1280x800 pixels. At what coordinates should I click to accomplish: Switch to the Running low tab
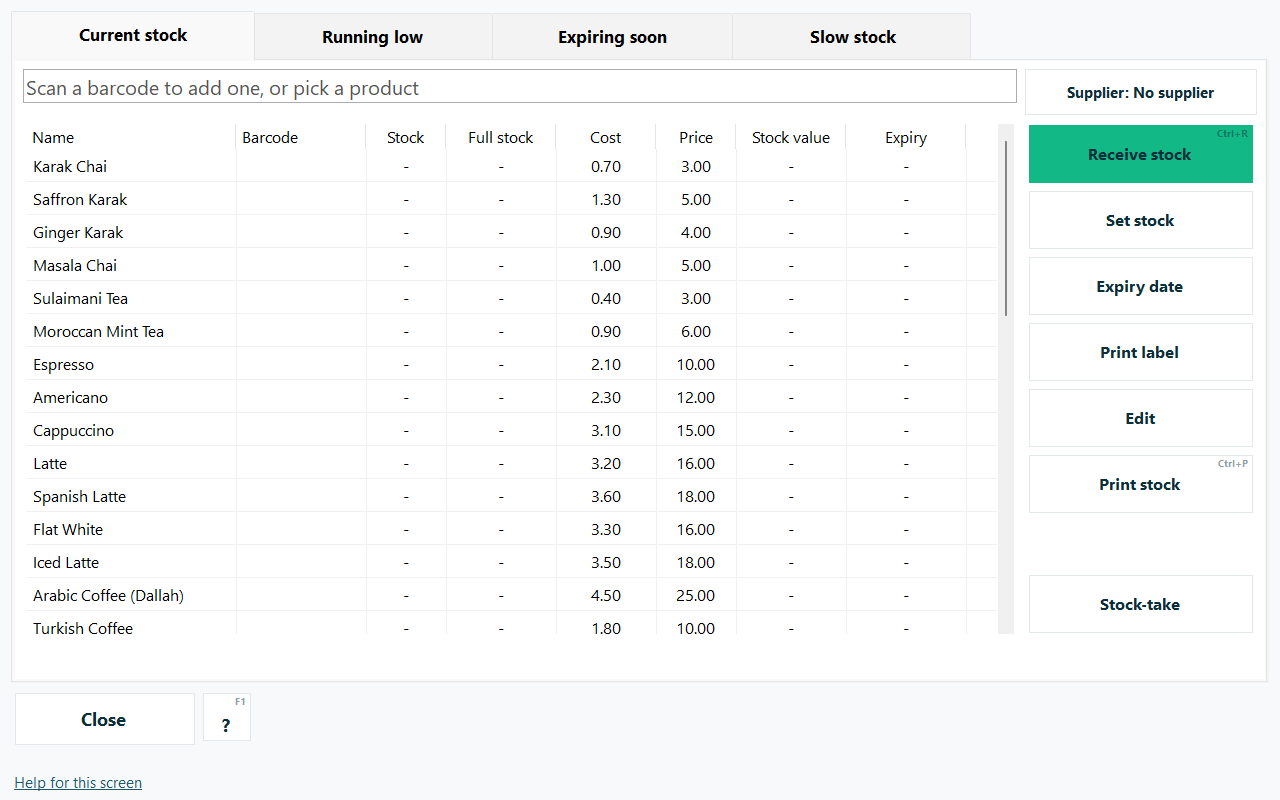pyautogui.click(x=372, y=37)
